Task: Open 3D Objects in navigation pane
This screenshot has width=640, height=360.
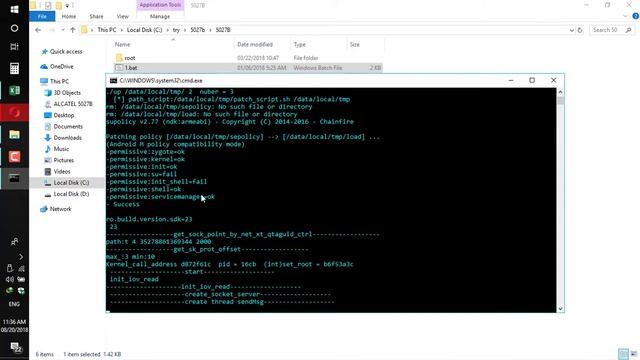Action: [67, 93]
